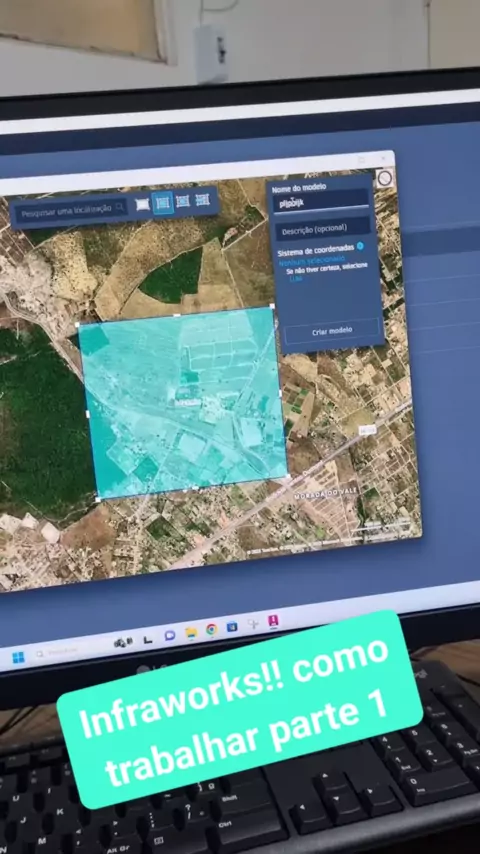Click the pink Infraworks taskbar icon
Image resolution: width=480 pixels, height=854 pixels.
coord(273,621)
